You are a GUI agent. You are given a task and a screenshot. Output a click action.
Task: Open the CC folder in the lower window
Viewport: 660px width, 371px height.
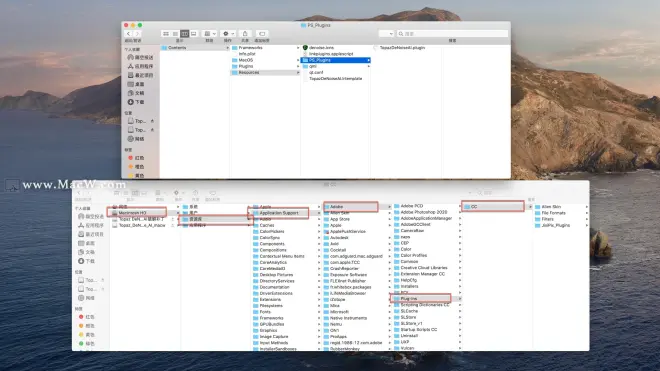493,206
